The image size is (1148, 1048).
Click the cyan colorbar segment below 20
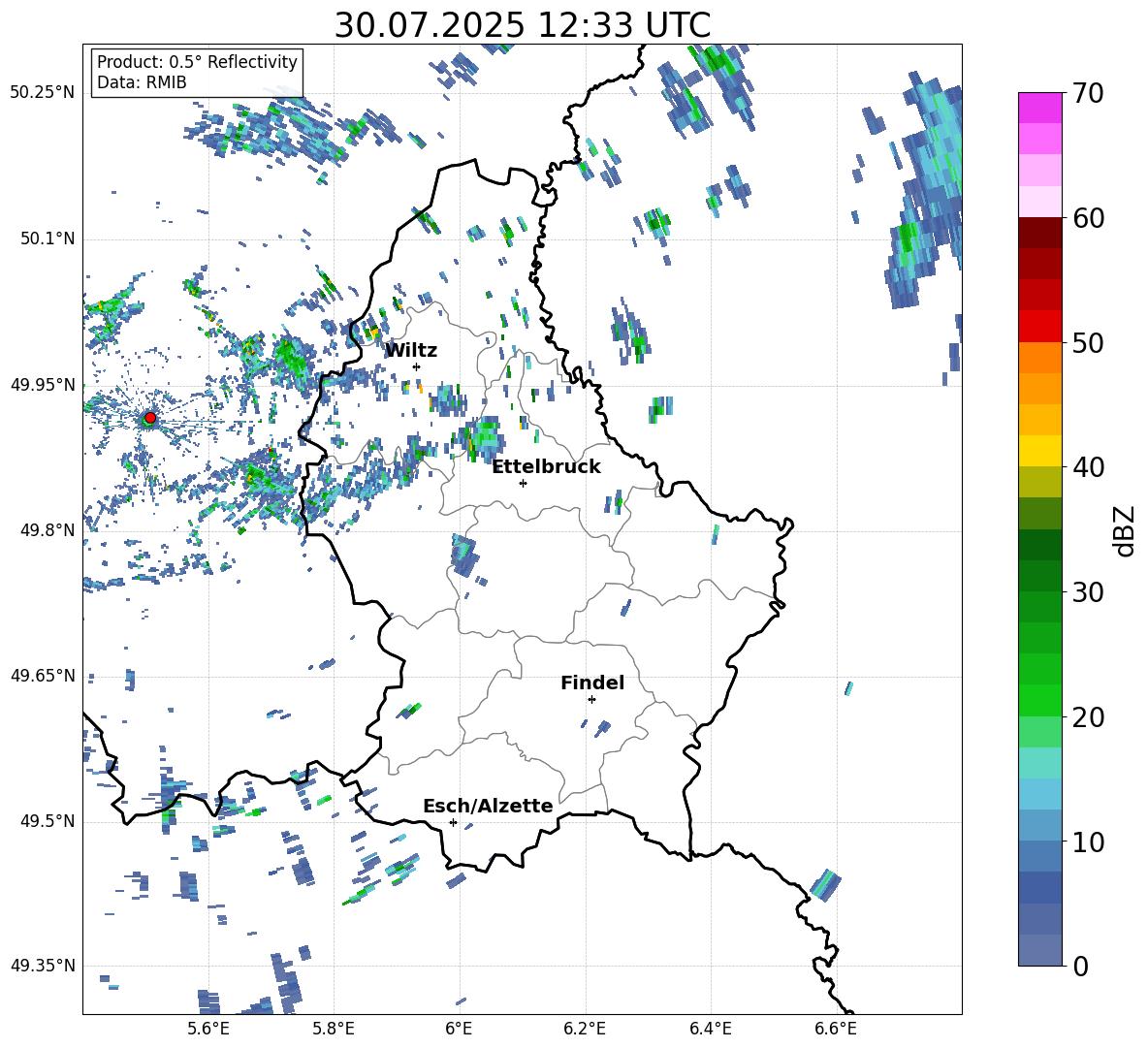click(1039, 763)
